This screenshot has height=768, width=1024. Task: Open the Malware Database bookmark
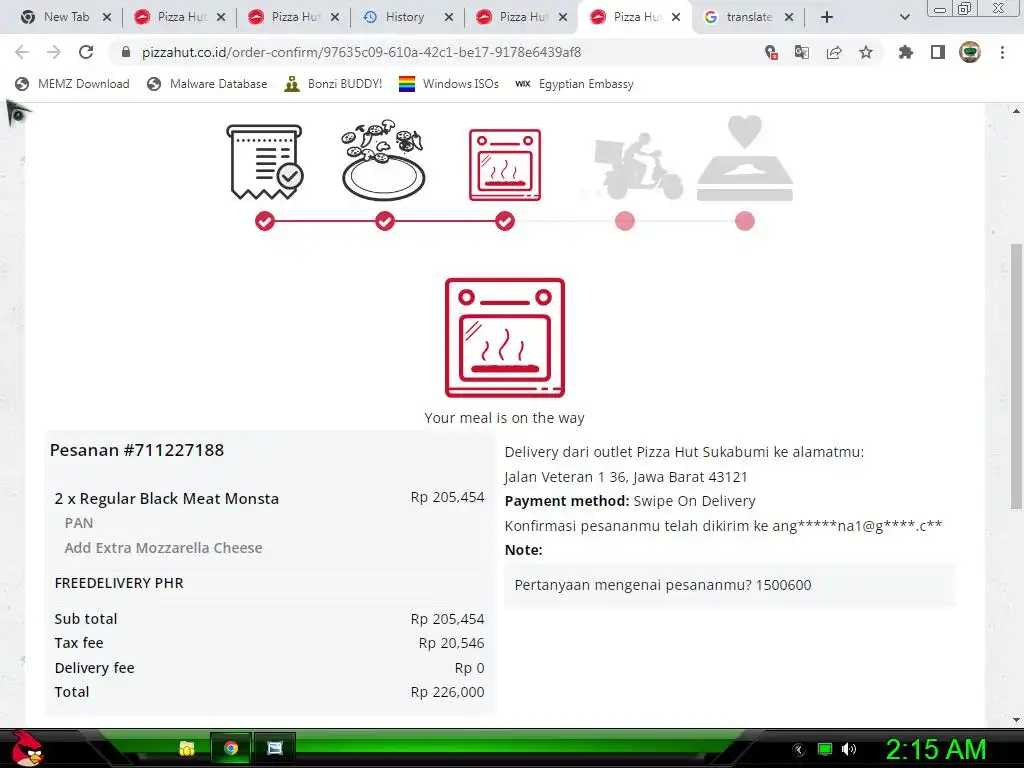click(208, 84)
